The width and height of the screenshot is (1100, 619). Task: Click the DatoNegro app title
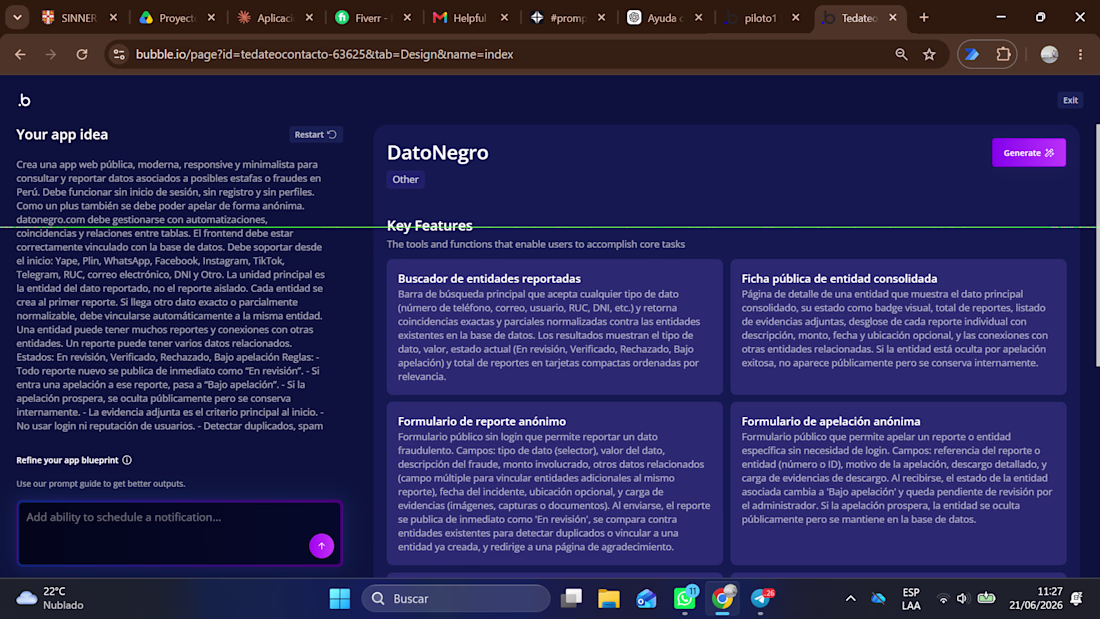coord(438,152)
